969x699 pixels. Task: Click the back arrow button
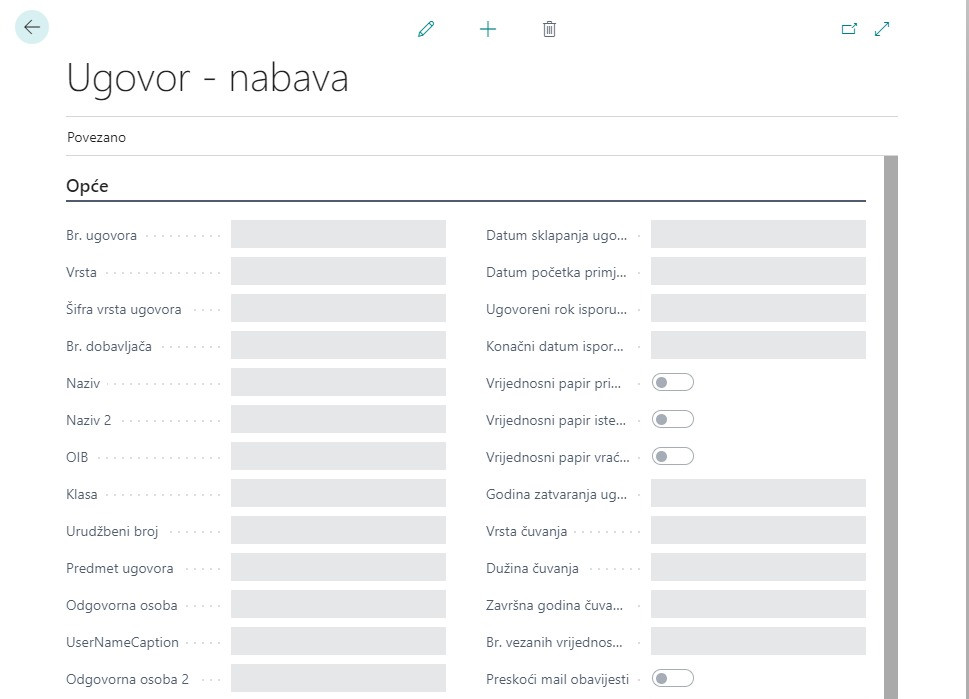point(32,28)
